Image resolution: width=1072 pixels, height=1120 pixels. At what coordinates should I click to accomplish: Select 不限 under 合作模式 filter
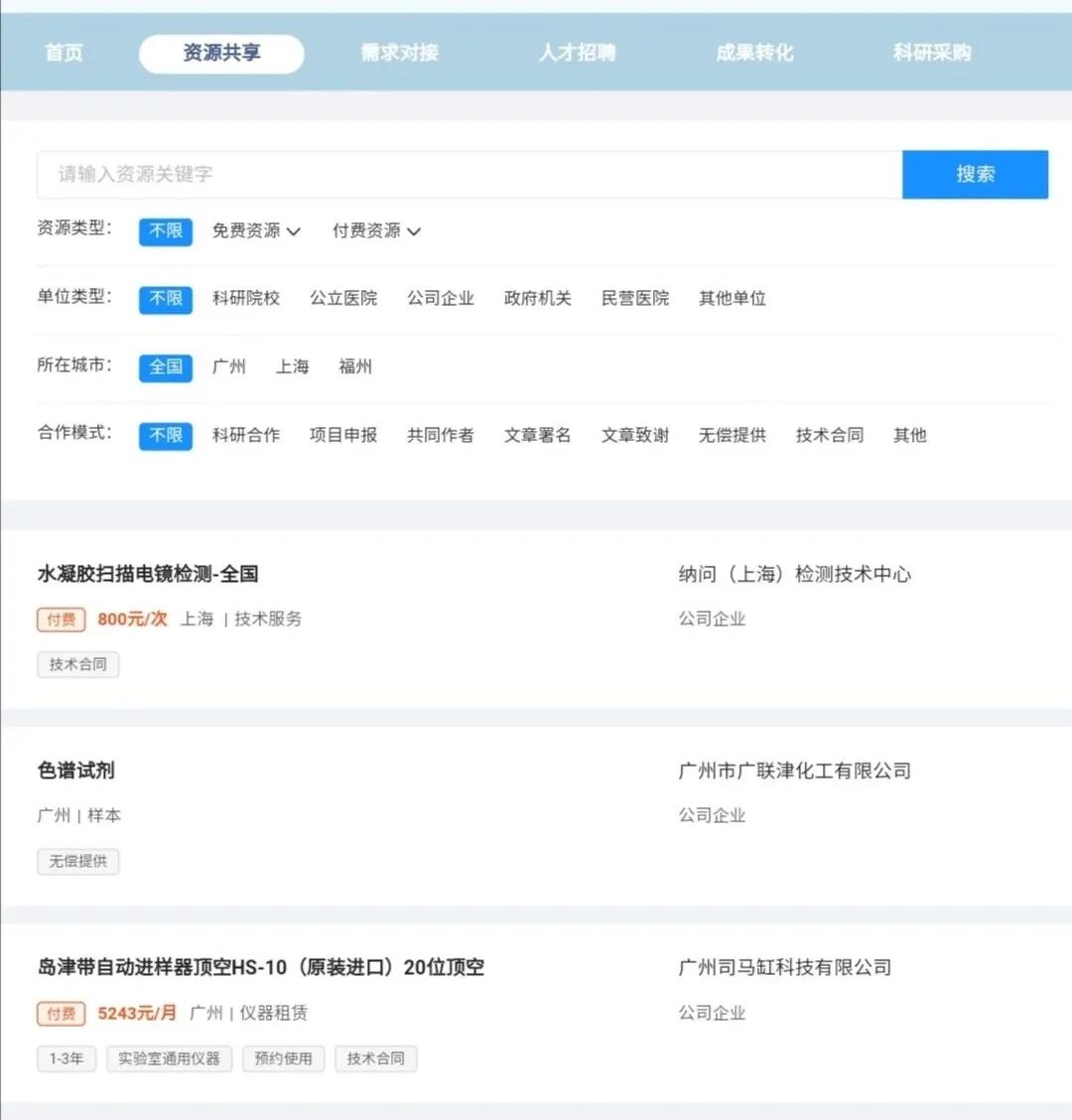(x=165, y=435)
